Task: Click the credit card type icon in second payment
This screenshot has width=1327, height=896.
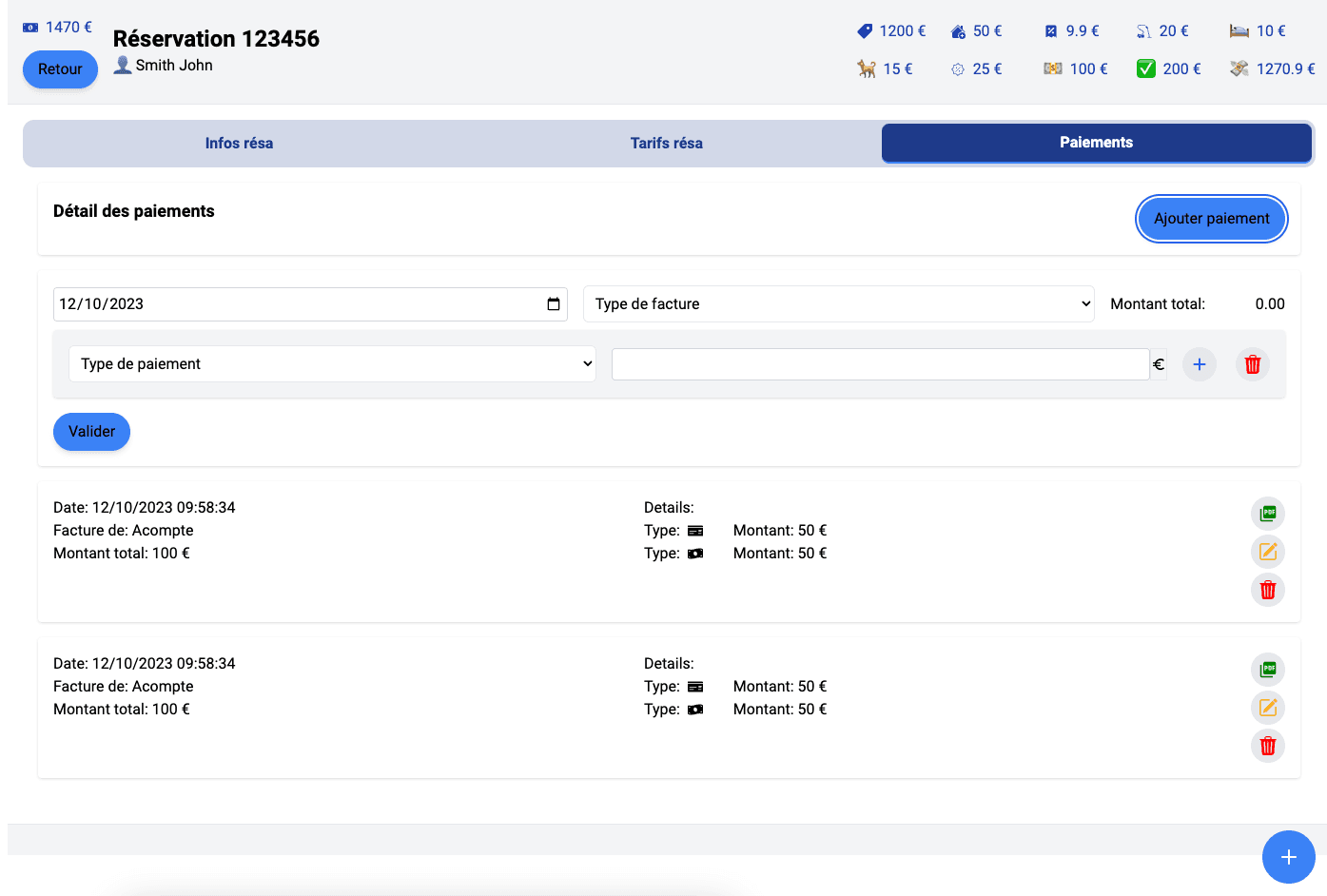Action: pyautogui.click(x=695, y=687)
